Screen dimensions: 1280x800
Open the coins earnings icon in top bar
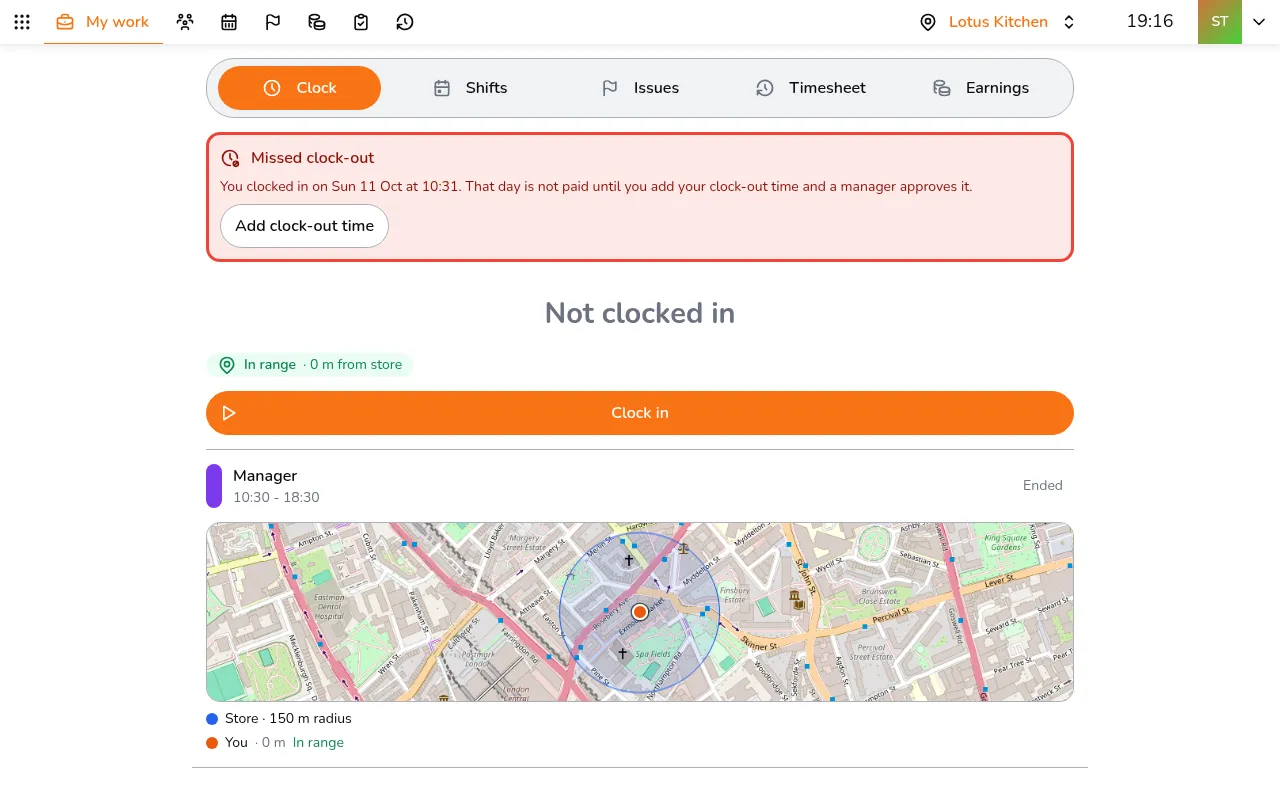pos(317,22)
